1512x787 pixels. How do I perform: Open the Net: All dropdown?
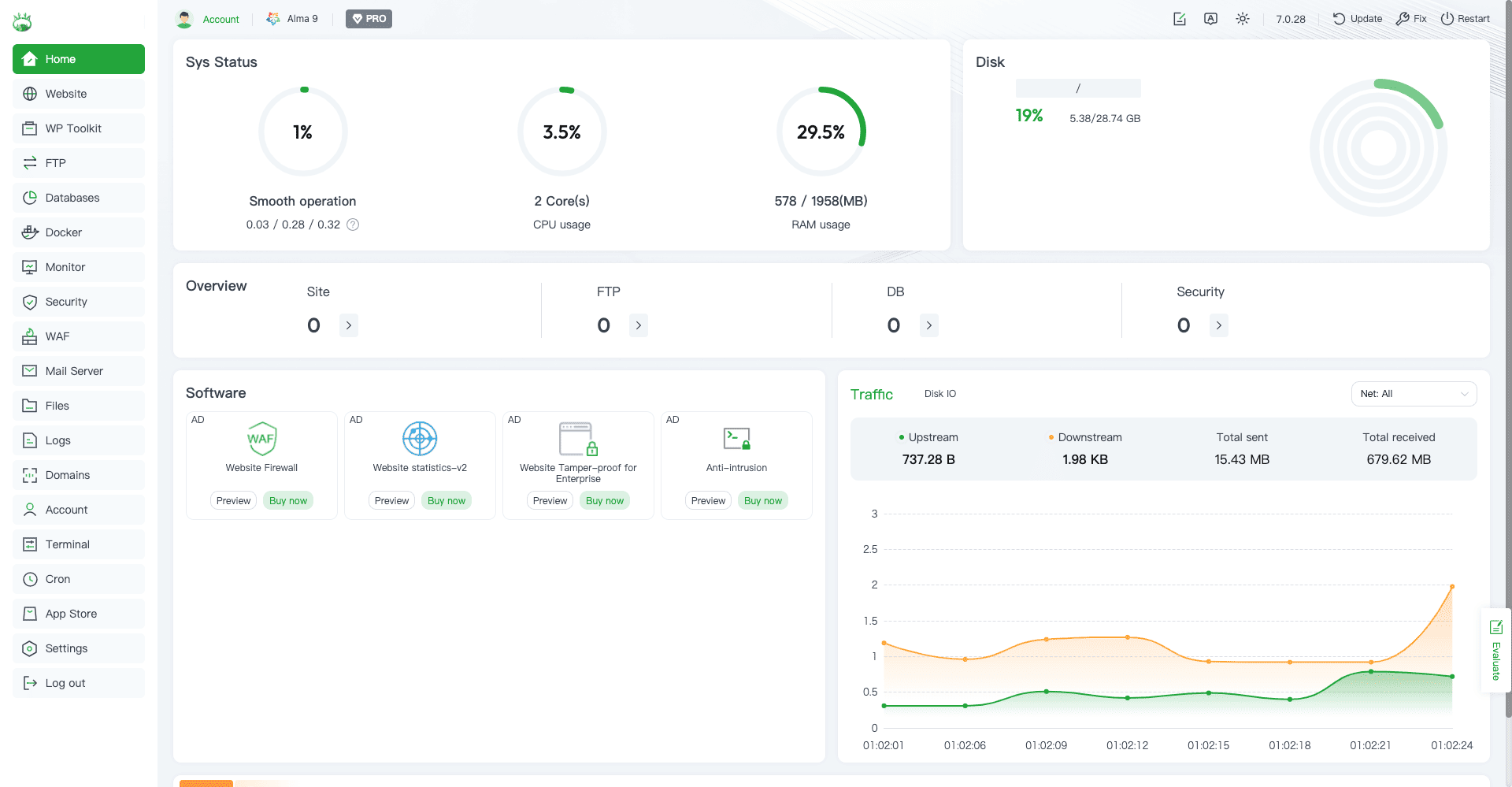point(1414,394)
